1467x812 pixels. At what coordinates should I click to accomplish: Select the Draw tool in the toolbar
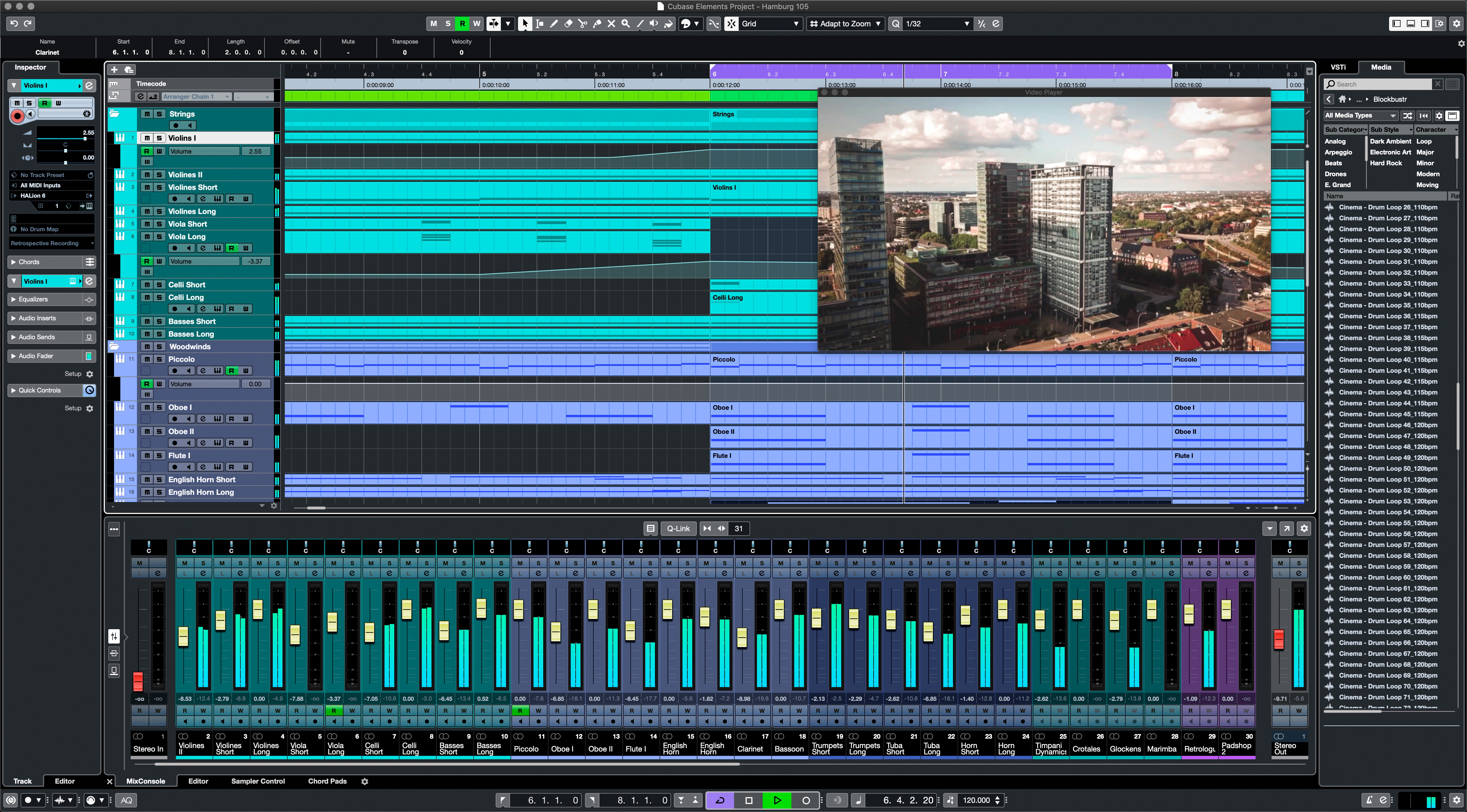(554, 23)
